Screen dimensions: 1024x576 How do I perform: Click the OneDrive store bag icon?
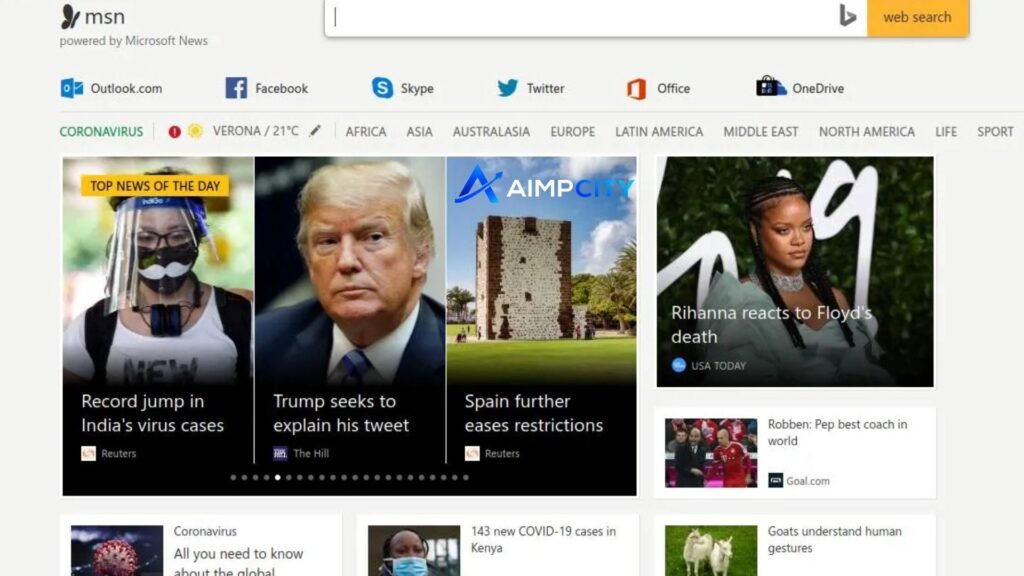[x=771, y=86]
